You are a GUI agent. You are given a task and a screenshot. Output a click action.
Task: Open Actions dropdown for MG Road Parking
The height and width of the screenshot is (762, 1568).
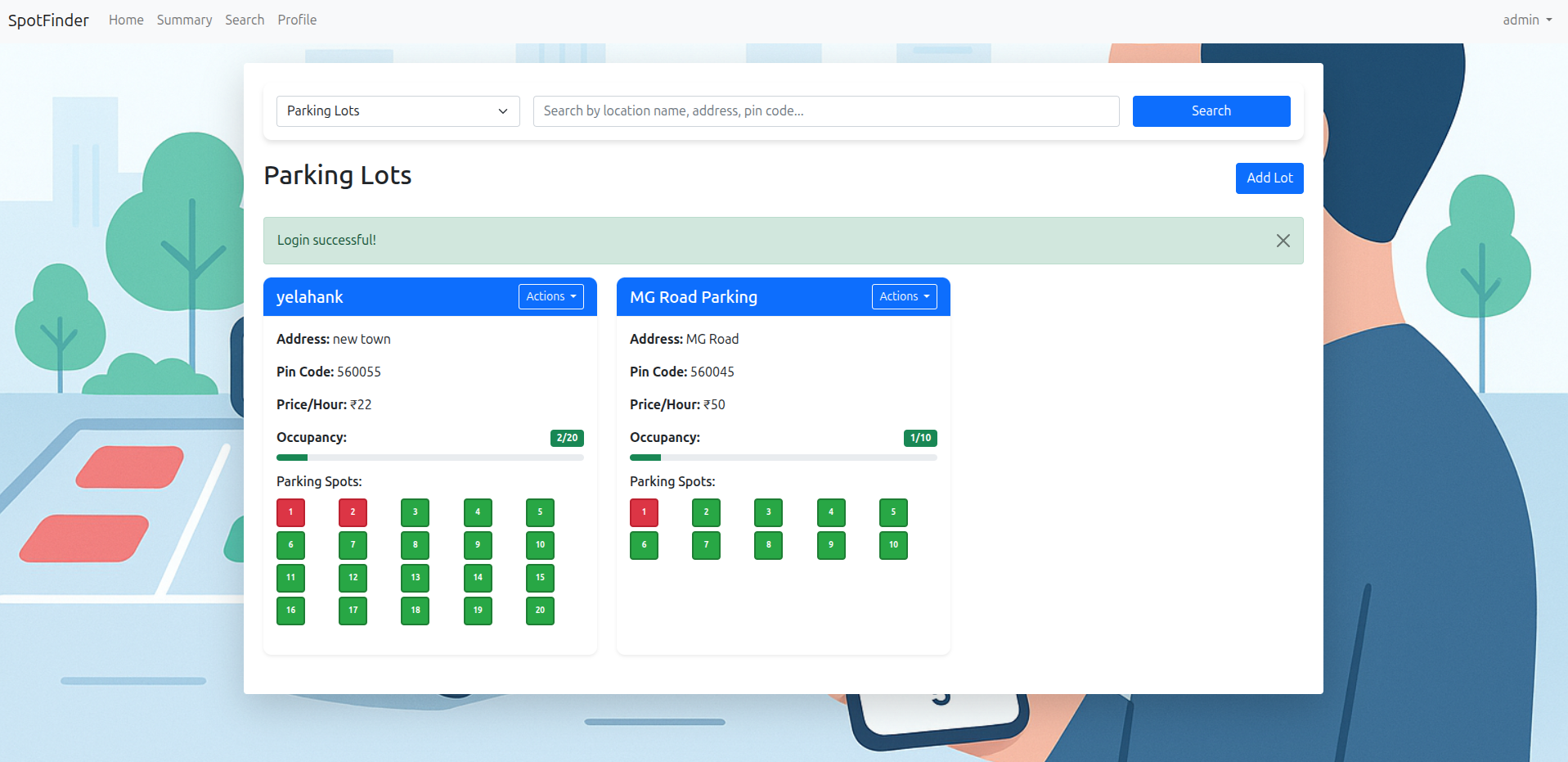(904, 296)
